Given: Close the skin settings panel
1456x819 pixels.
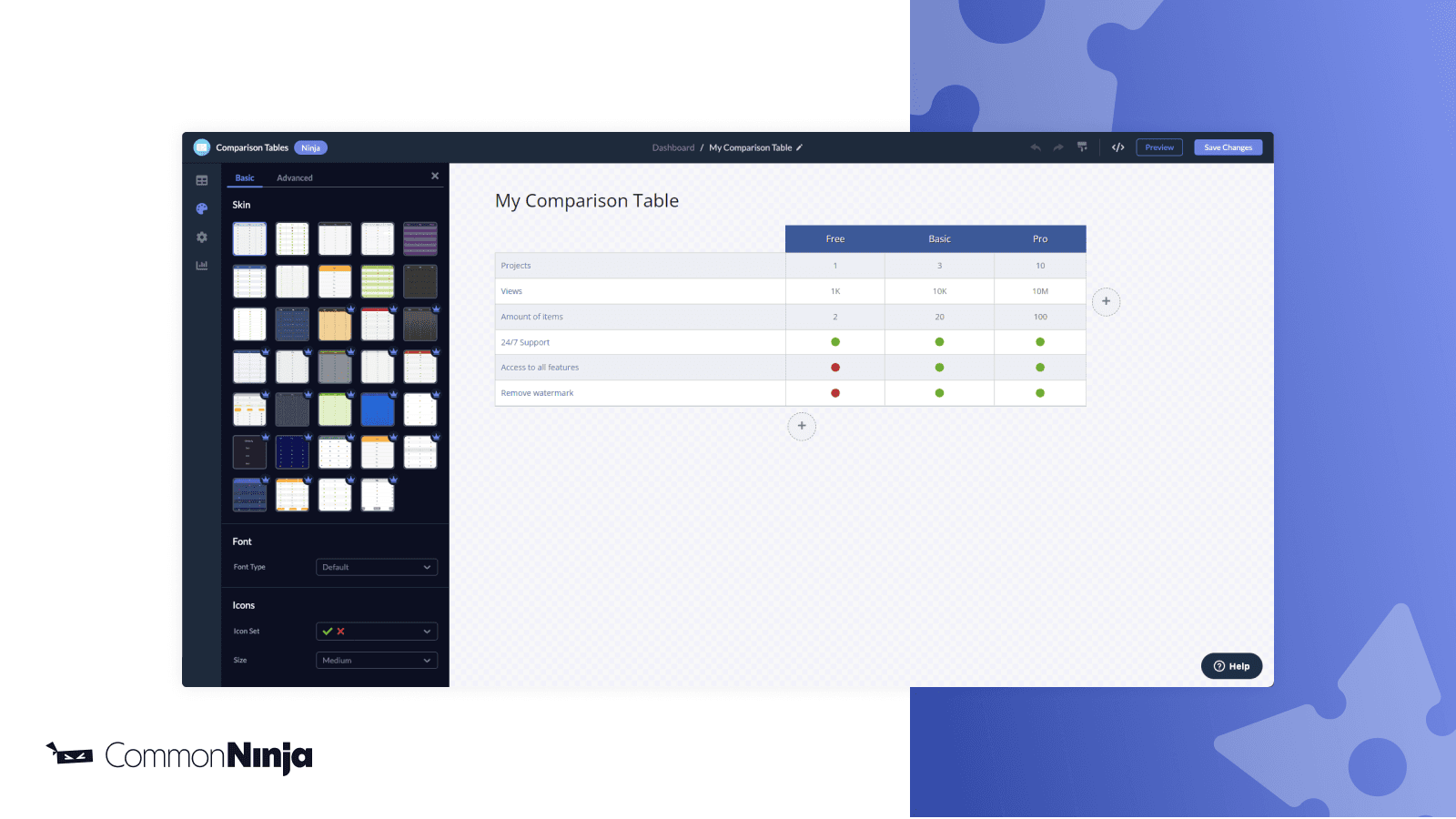Looking at the screenshot, I should point(435,176).
